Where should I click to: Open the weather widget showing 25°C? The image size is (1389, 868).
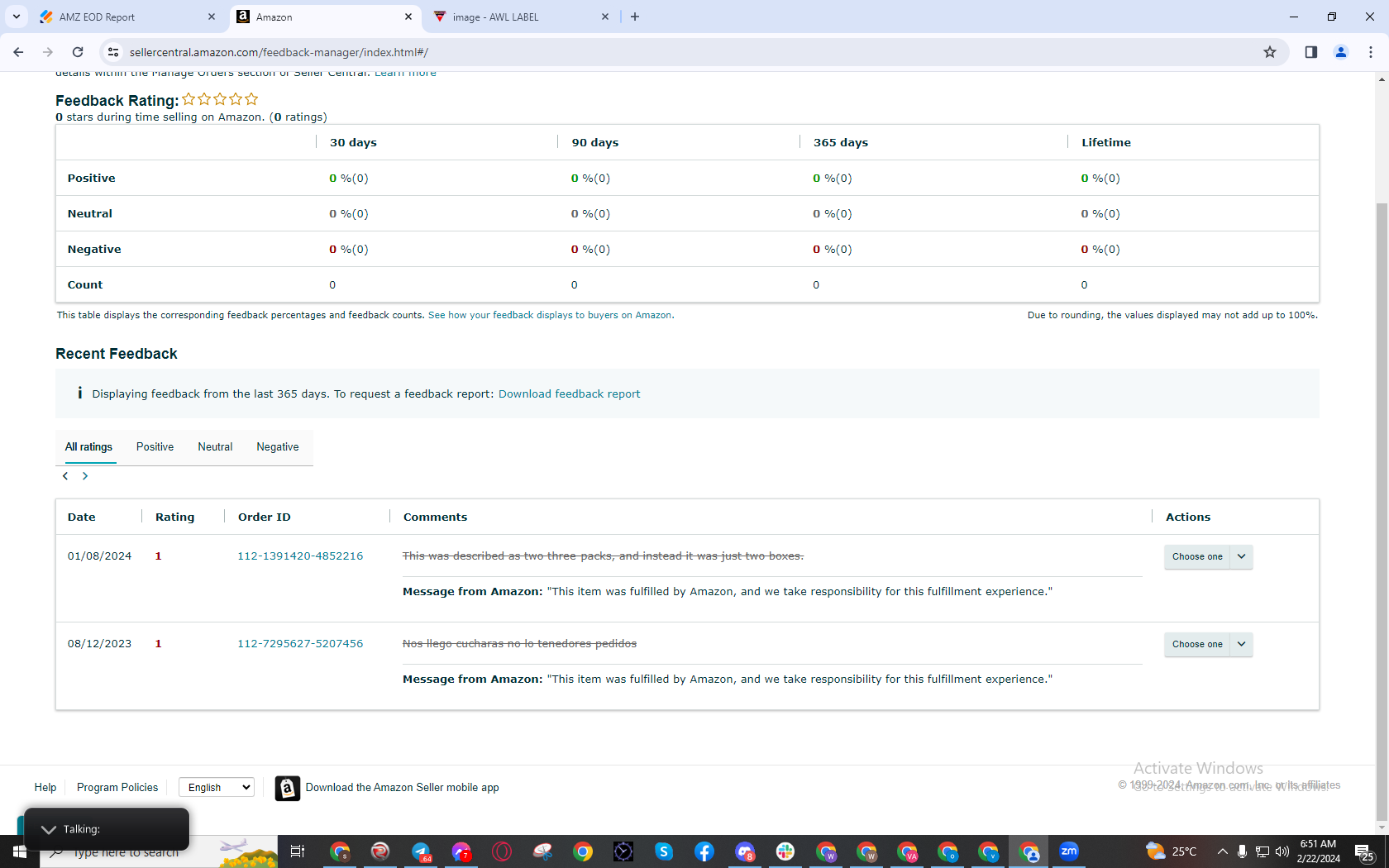(x=1172, y=851)
